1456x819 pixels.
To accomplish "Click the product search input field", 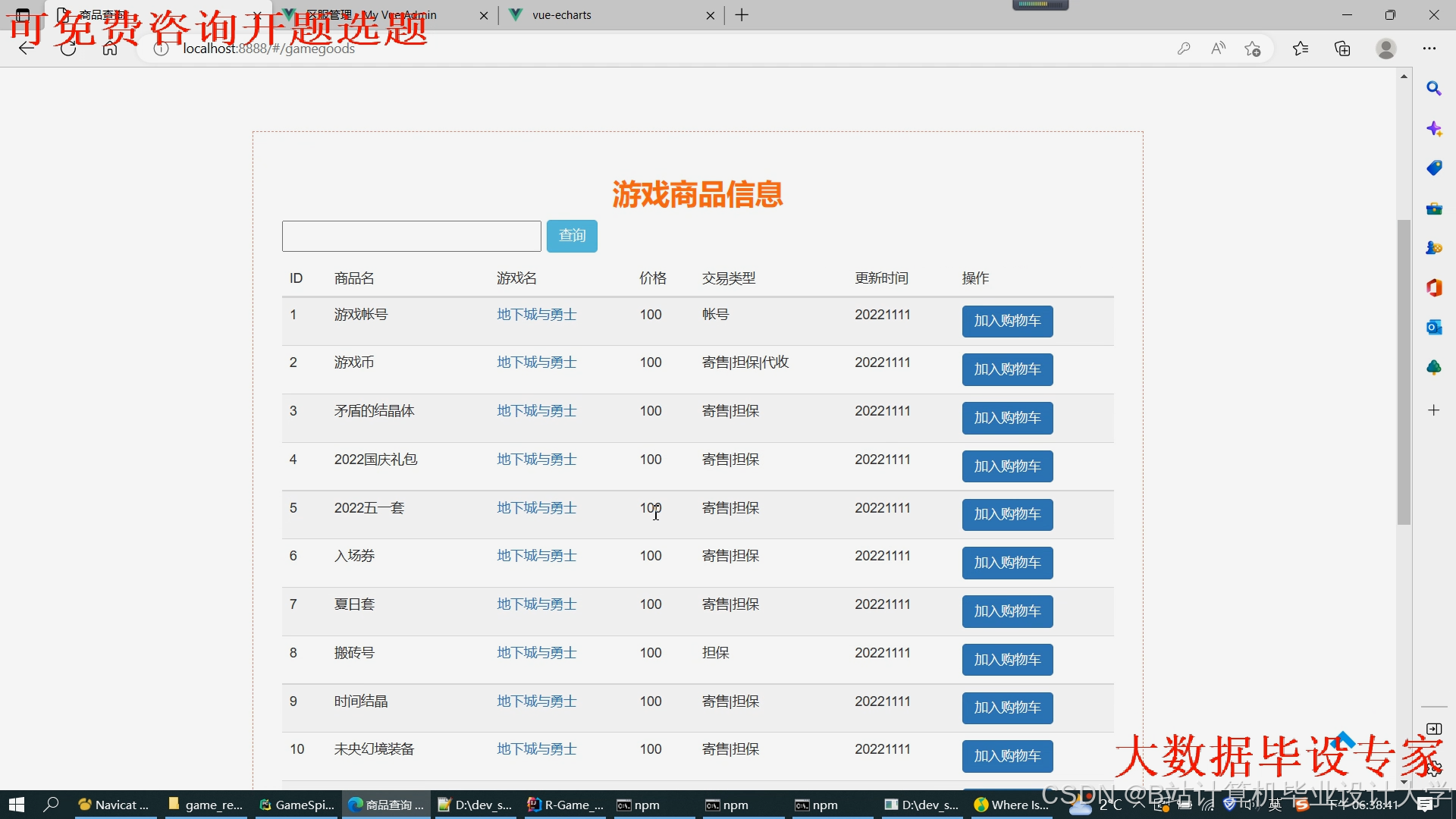I will coord(411,236).
